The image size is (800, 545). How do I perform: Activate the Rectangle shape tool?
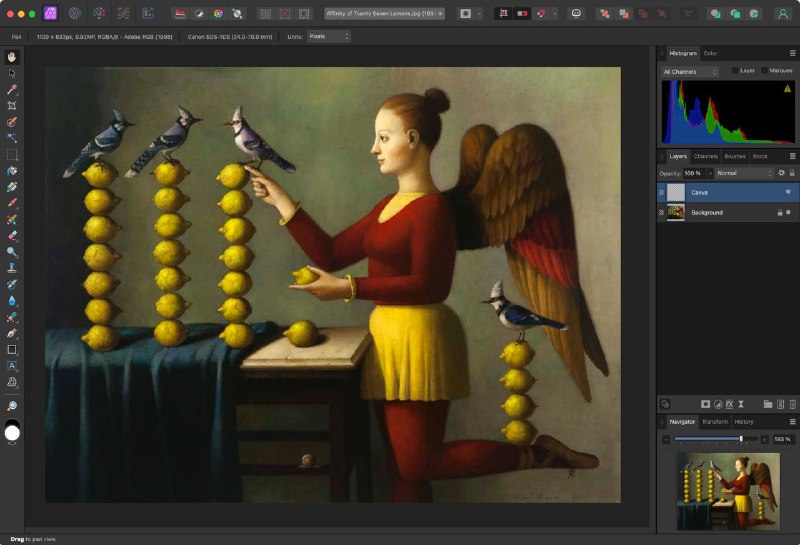[12, 350]
